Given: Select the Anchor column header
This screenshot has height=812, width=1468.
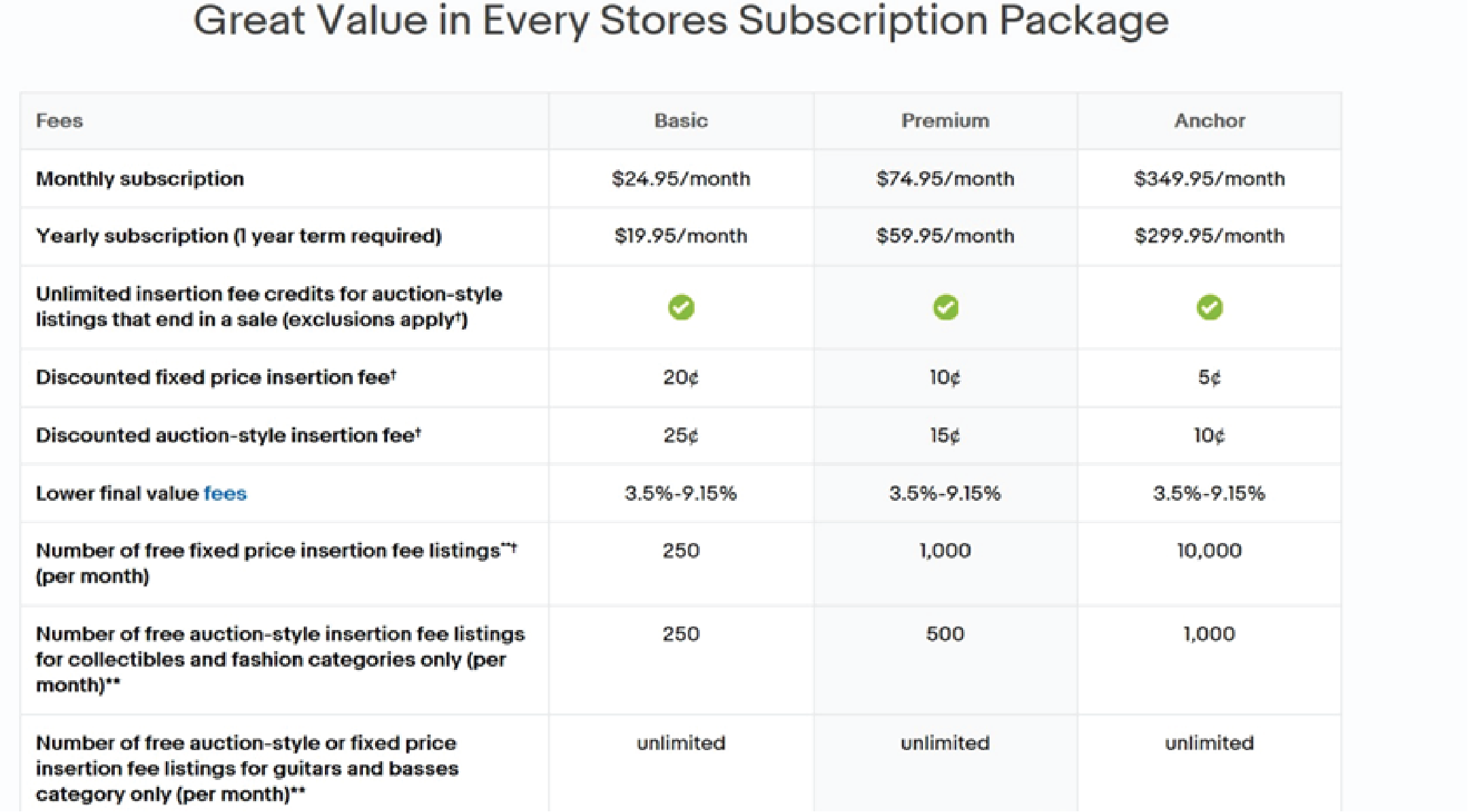Looking at the screenshot, I should click(x=1210, y=121).
